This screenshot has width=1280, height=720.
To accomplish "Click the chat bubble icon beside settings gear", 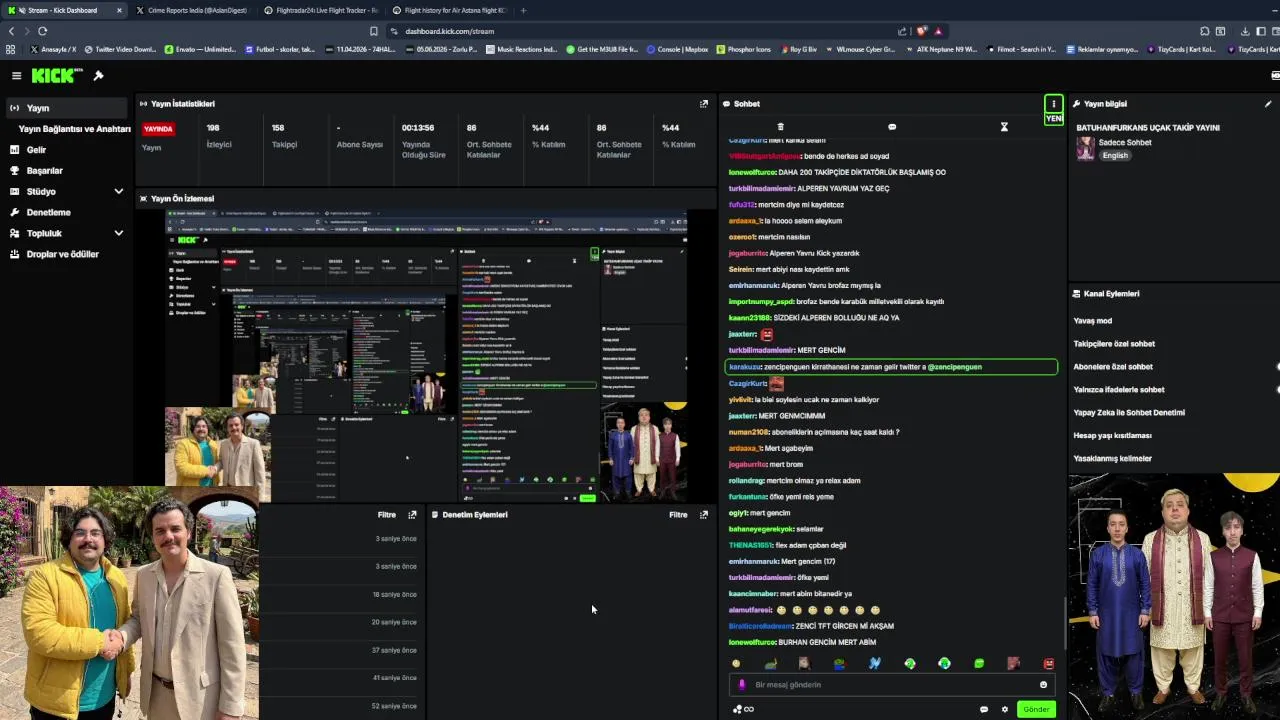I will coord(984,709).
